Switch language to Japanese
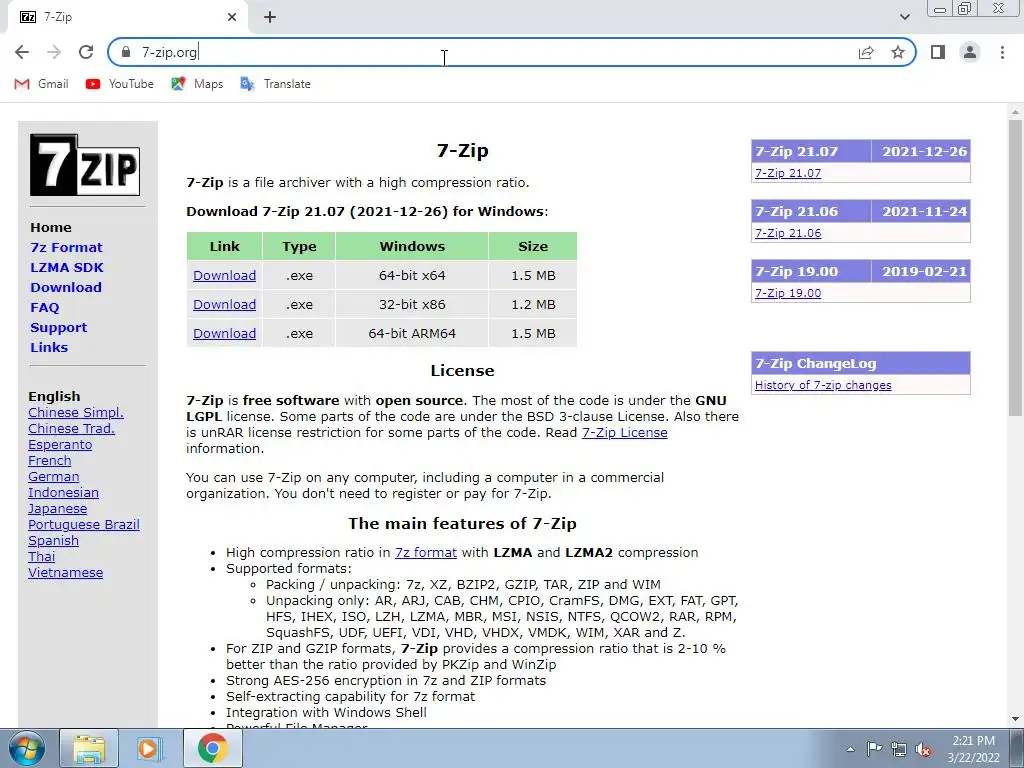Screen dimensions: 1024x768 tap(57, 509)
